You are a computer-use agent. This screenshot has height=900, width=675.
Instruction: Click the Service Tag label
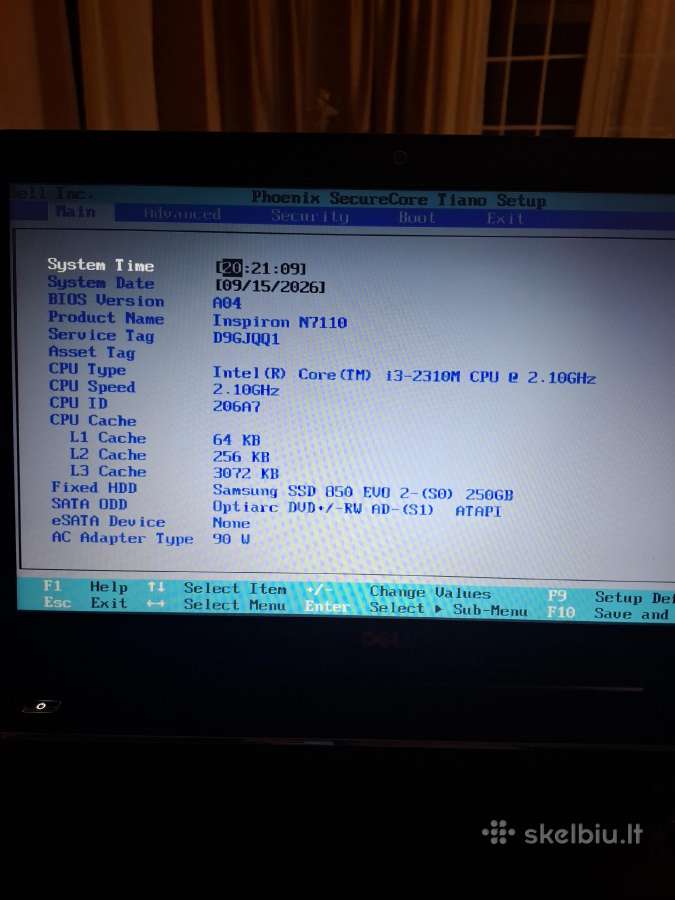click(101, 335)
